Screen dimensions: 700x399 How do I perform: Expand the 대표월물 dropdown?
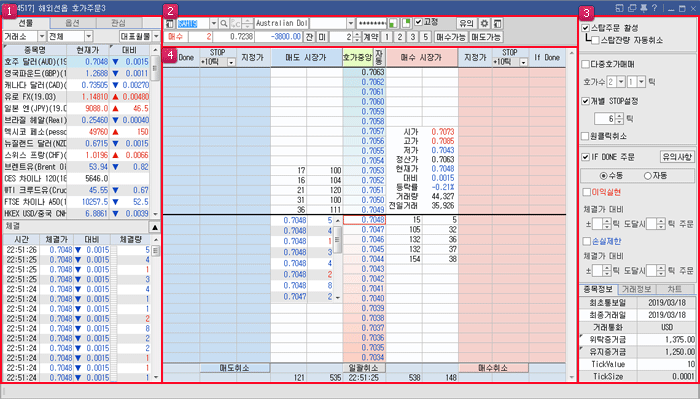[156, 36]
